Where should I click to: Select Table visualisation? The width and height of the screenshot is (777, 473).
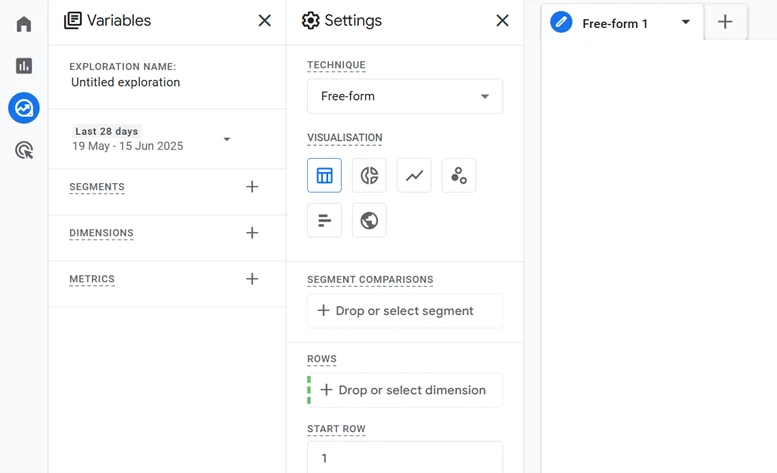tap(325, 175)
